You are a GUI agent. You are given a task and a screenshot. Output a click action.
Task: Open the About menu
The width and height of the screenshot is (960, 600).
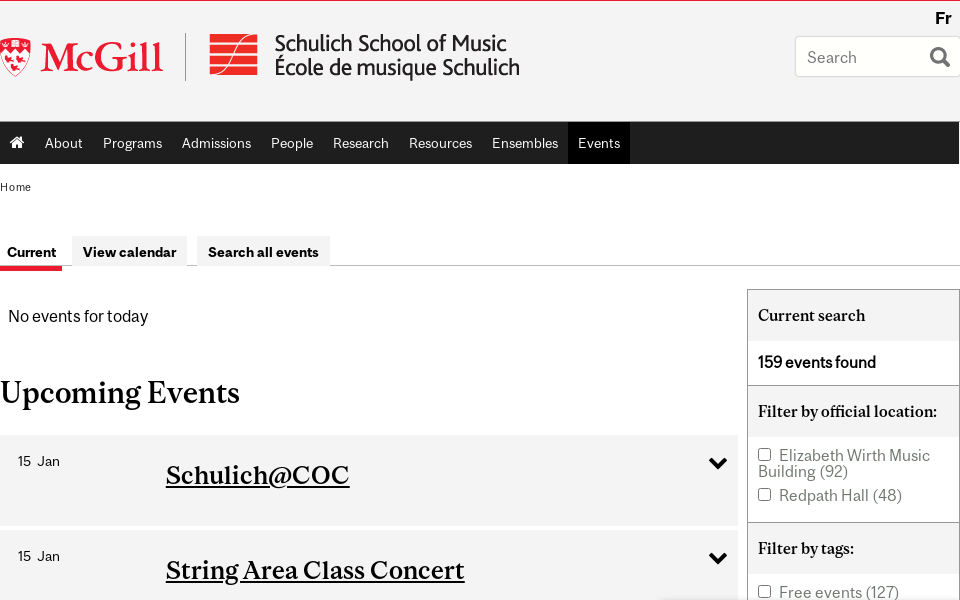click(x=63, y=143)
